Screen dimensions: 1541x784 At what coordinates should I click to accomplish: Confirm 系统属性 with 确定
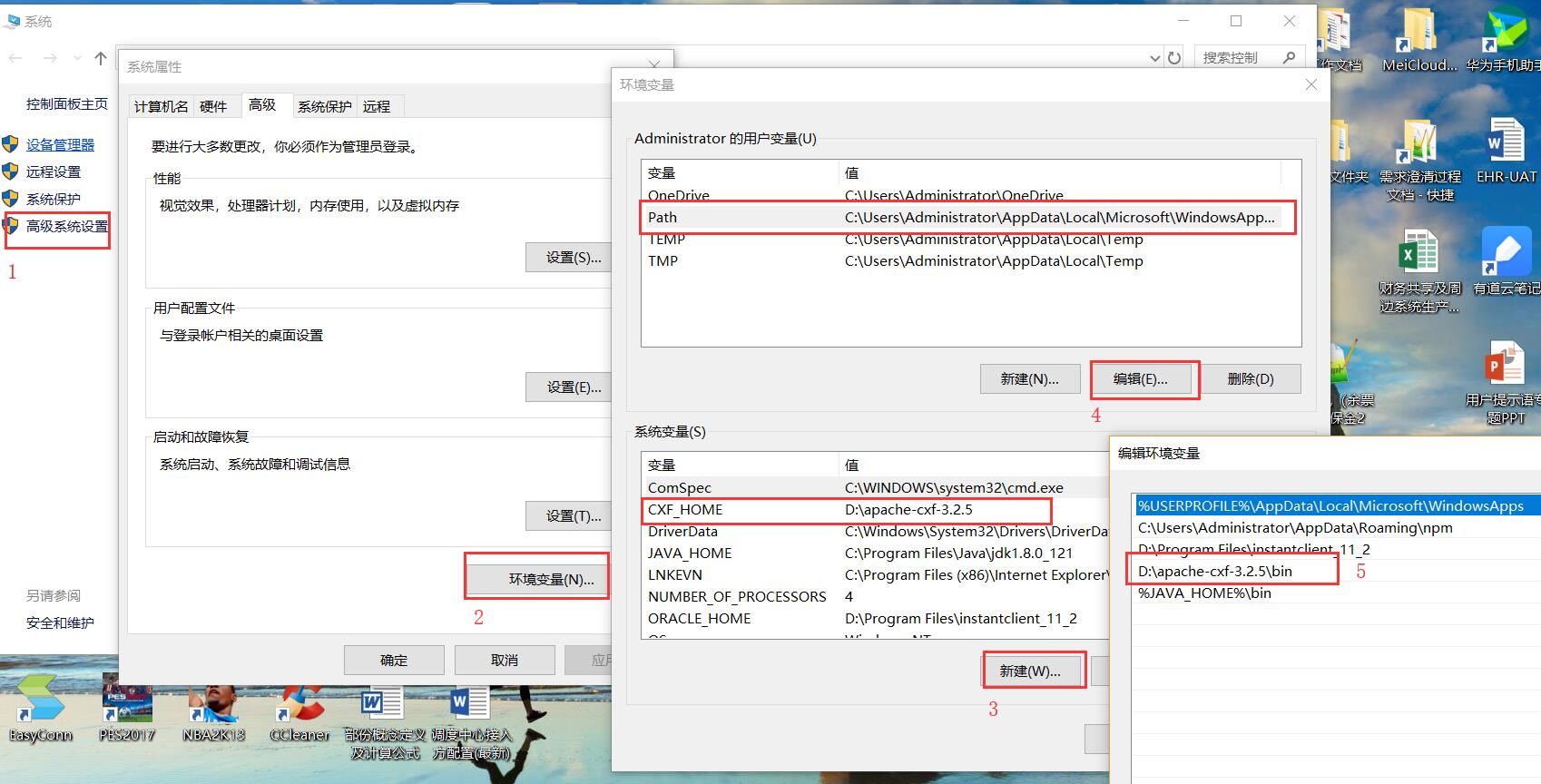tap(394, 661)
